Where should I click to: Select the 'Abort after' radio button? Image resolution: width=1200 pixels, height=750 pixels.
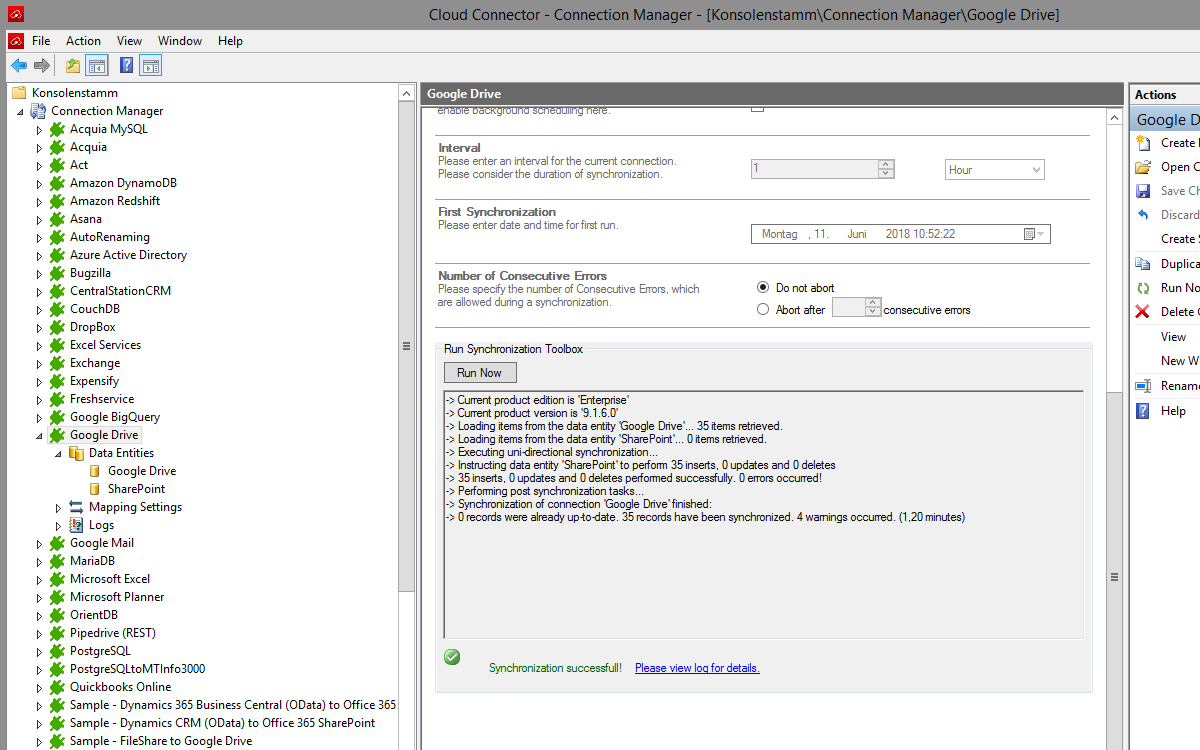point(763,310)
